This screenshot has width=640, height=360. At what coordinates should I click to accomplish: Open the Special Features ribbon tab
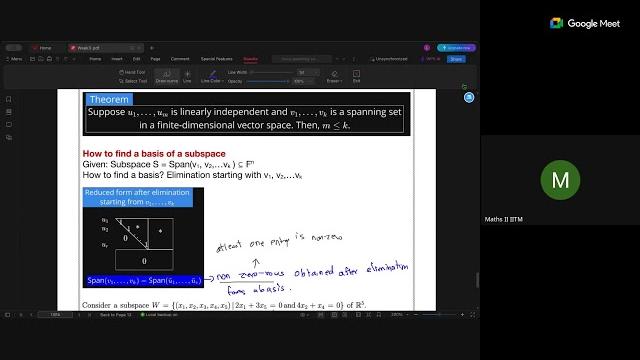(x=216, y=59)
